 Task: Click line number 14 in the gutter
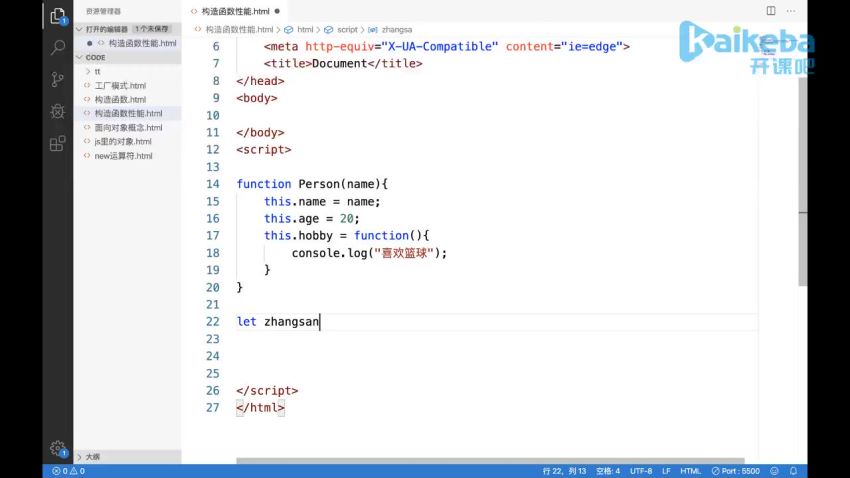pyautogui.click(x=212, y=184)
